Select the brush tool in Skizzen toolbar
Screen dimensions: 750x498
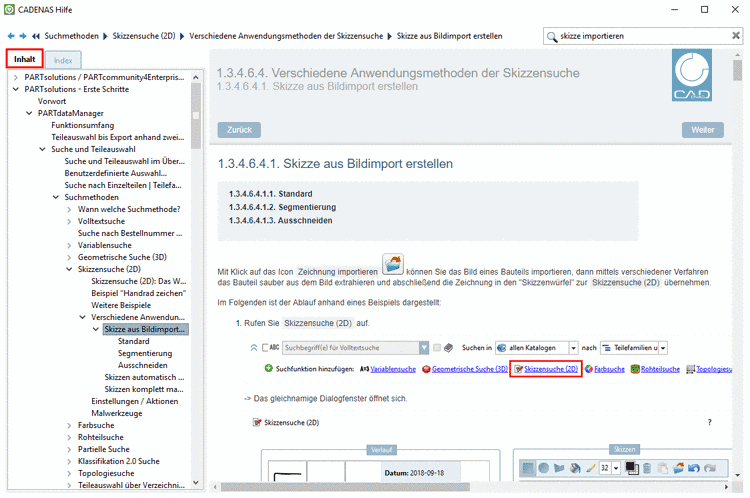click(x=591, y=468)
